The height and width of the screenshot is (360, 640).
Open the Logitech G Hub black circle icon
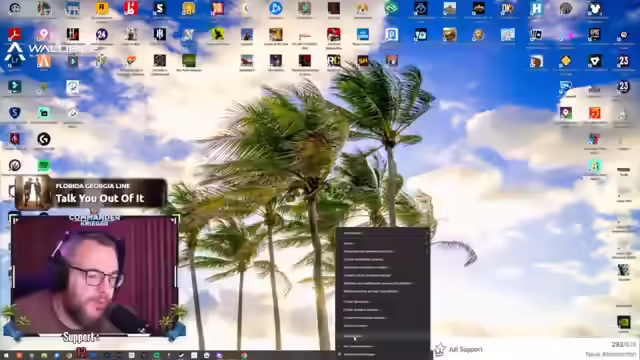[44, 139]
